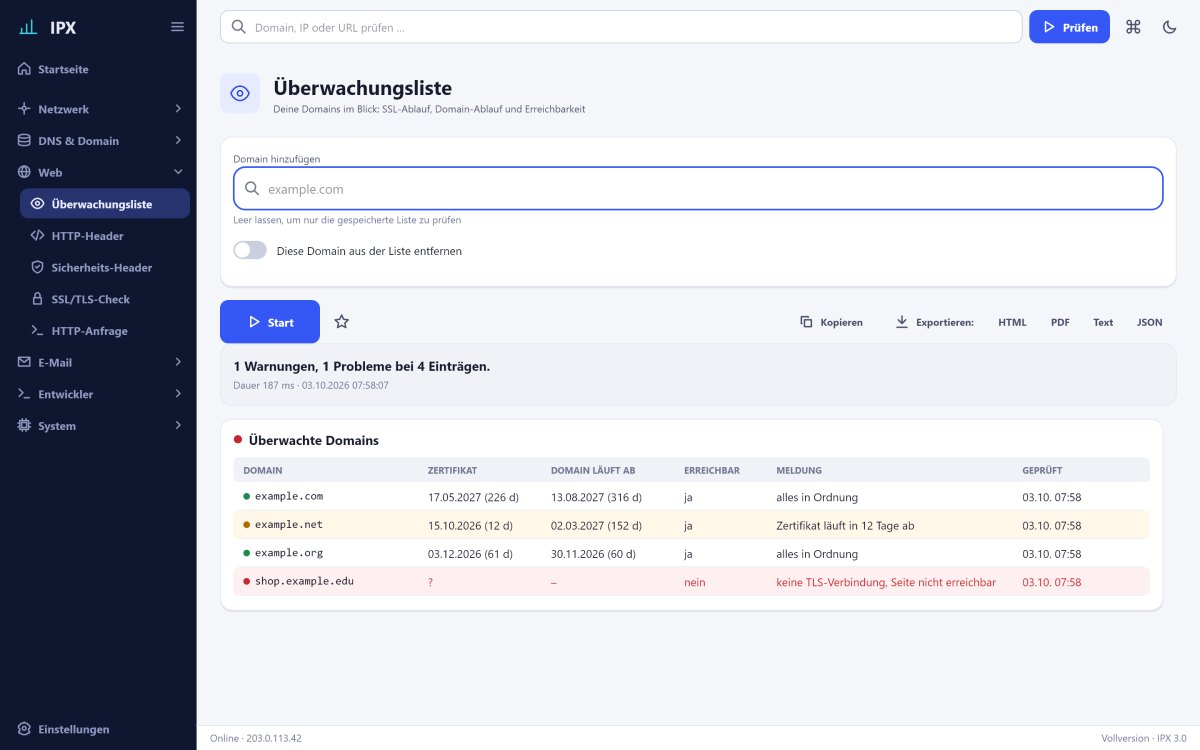Click 'Zertifikat läuft in 12 Tage ab' message
The width and height of the screenshot is (1200, 750).
tap(845, 525)
